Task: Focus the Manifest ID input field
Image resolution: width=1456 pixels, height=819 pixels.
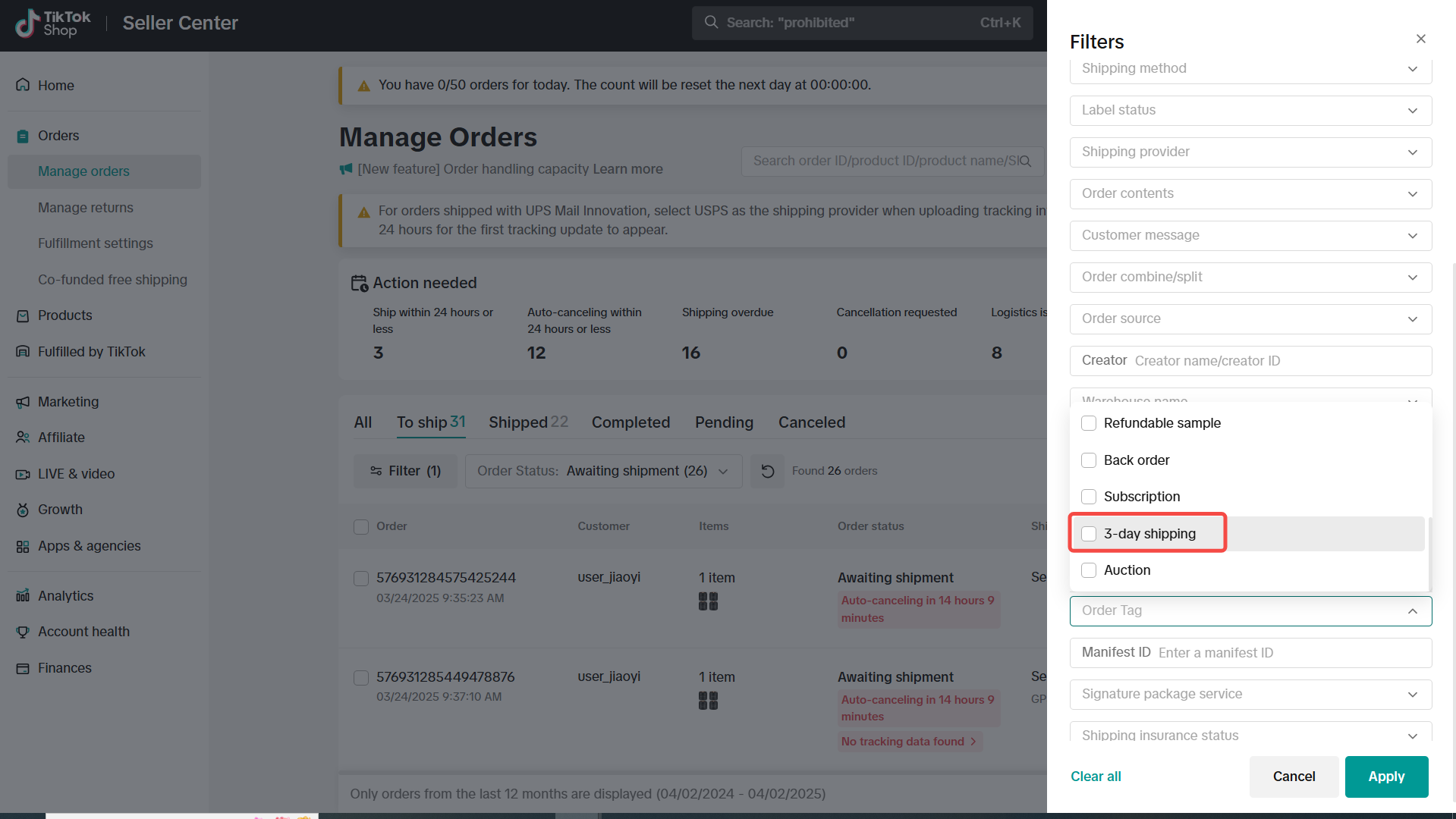Action: [1290, 653]
